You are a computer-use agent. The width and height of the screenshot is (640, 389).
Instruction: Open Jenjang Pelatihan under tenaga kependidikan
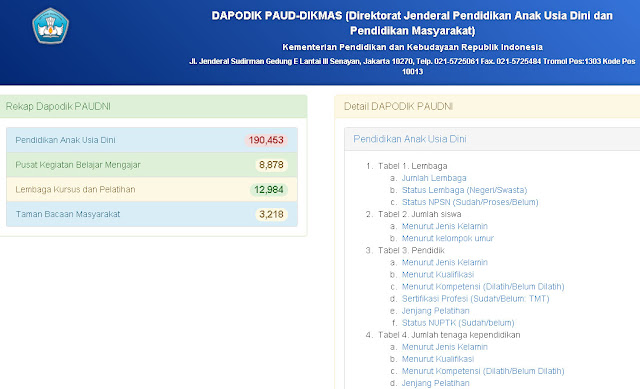click(x=436, y=383)
